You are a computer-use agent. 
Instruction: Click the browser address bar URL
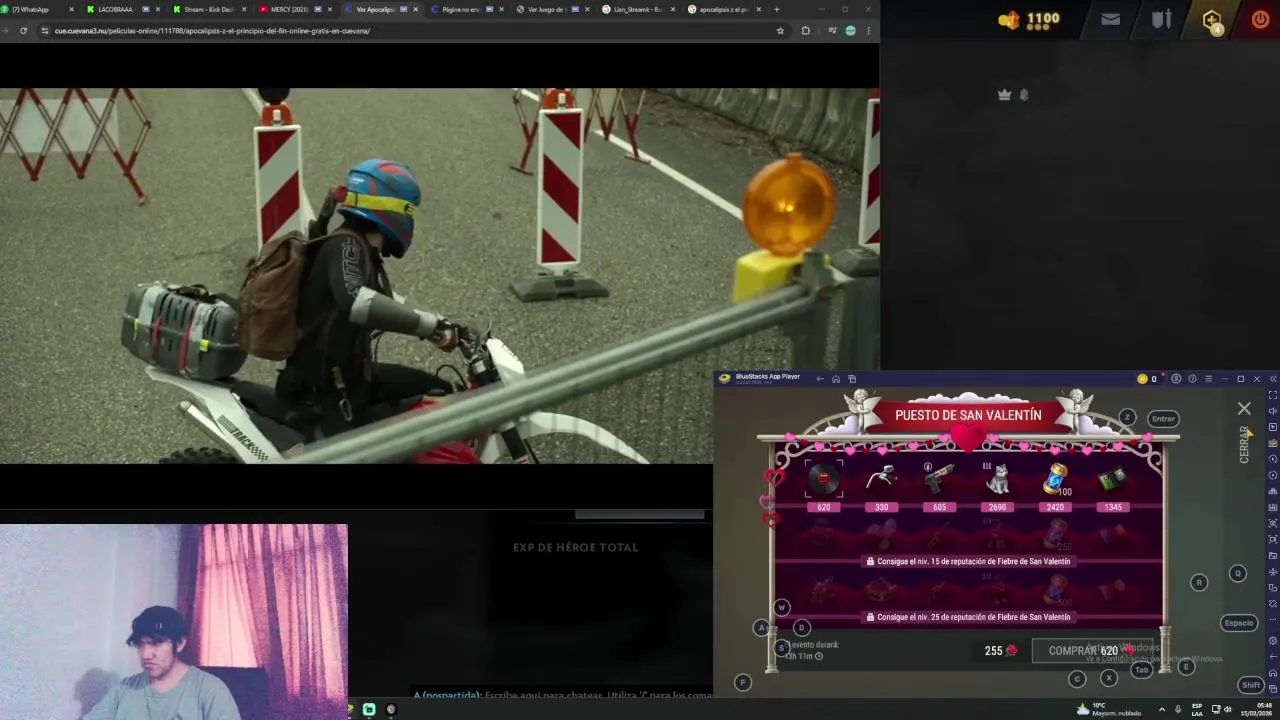click(x=212, y=31)
